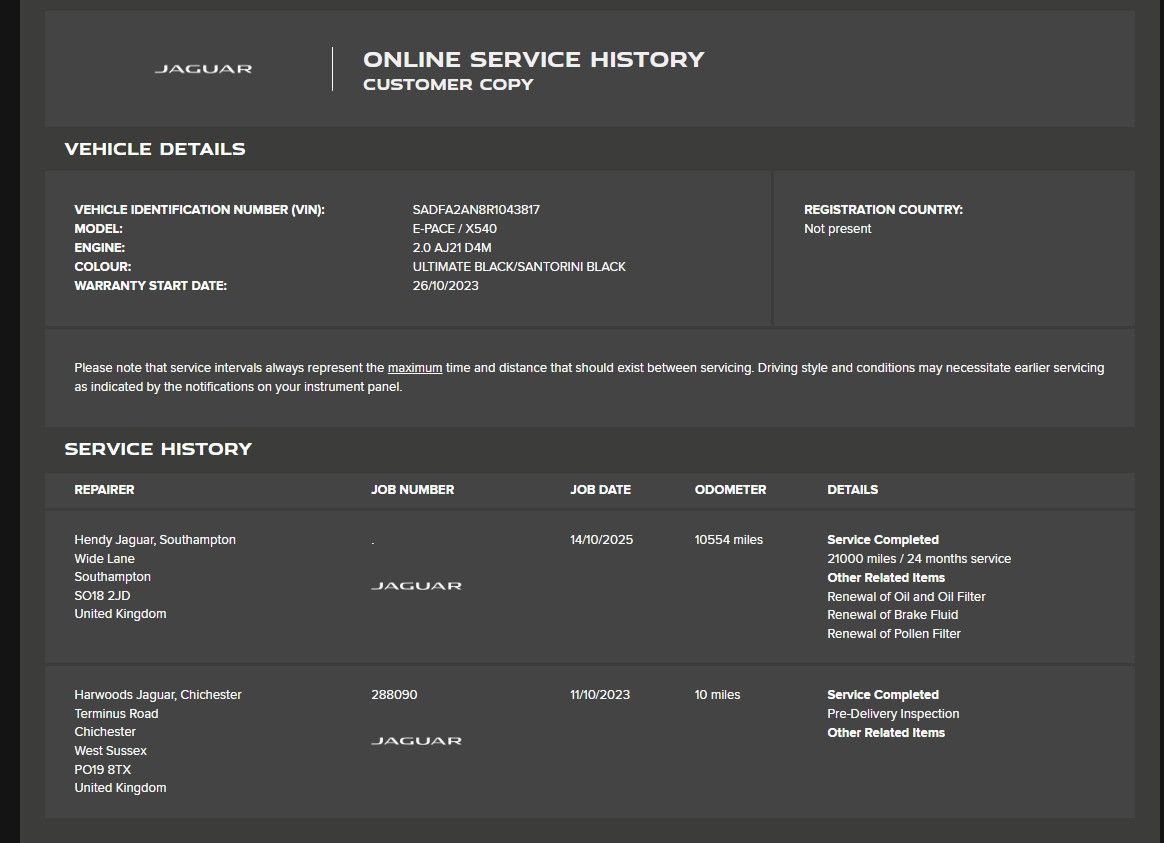Click repairer name Harwoods Jaguar, Chichester
Screen dimensions: 1164x843
pos(158,695)
